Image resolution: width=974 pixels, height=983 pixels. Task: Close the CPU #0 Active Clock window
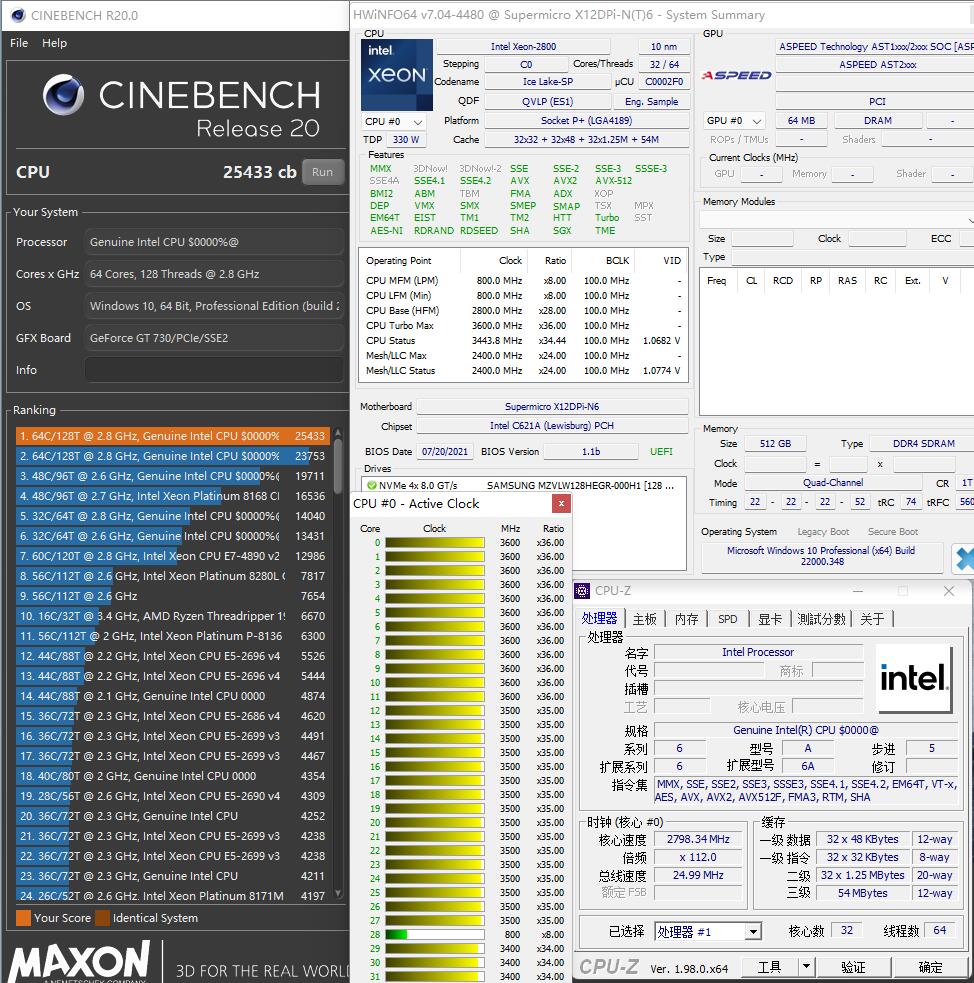[561, 503]
